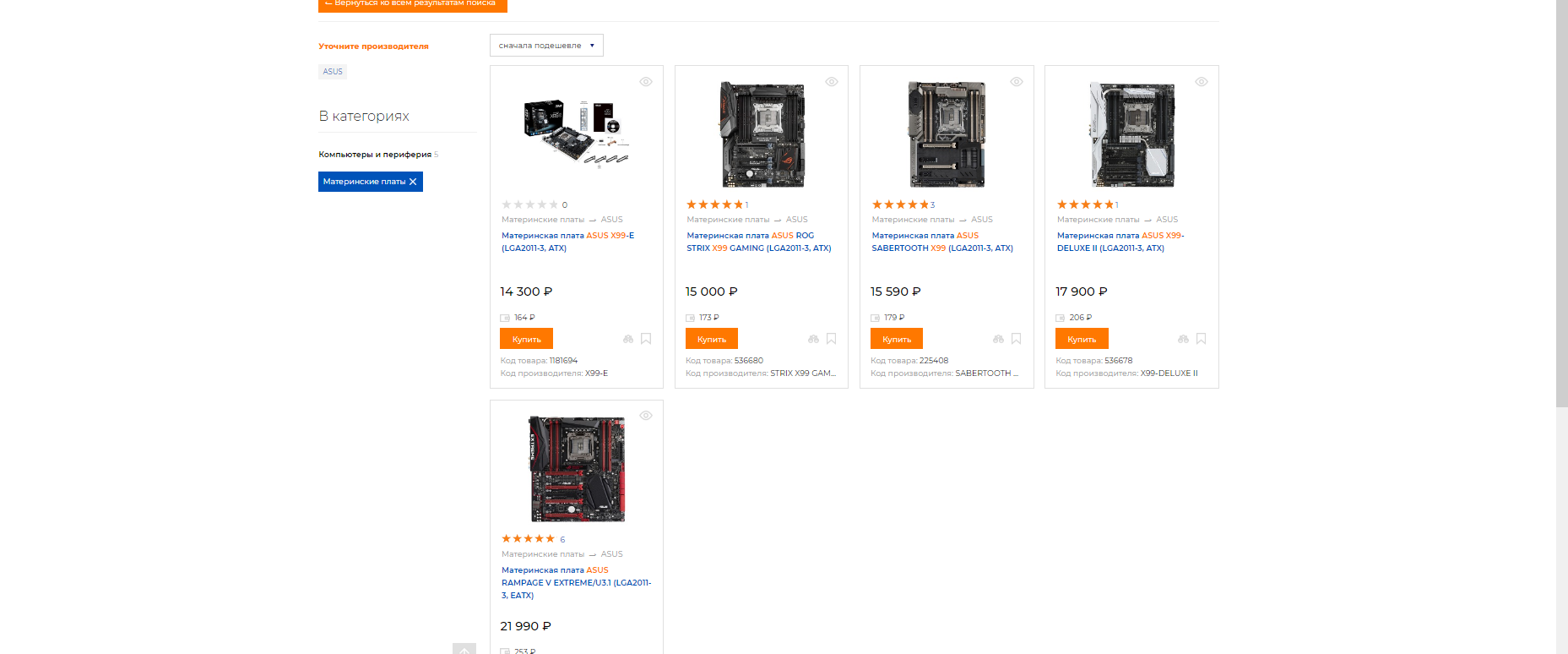Click the 14 300 ₽ price
Viewport: 1568px width, 654px height.
point(526,292)
